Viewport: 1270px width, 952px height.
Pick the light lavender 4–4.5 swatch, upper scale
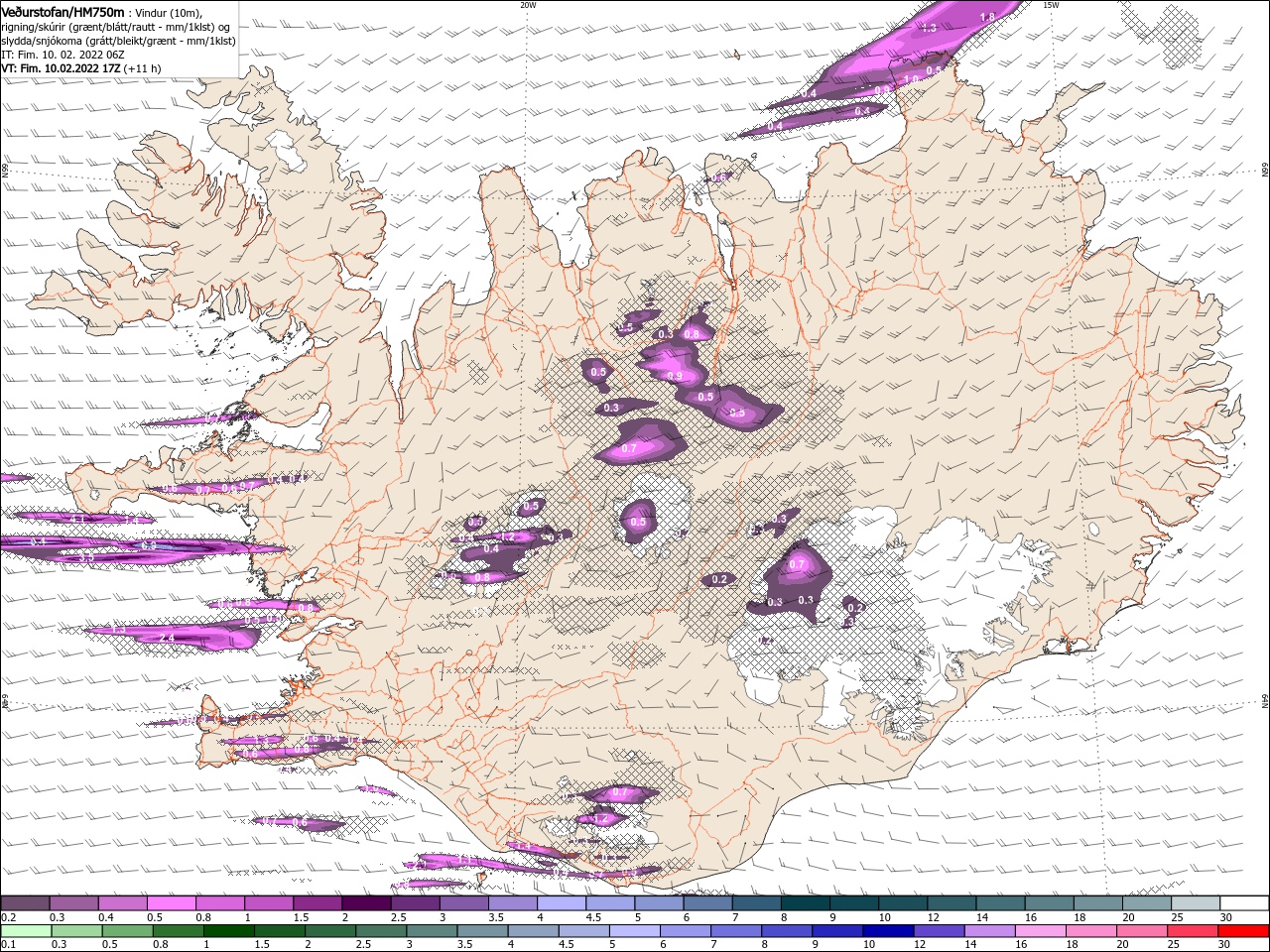point(562,903)
